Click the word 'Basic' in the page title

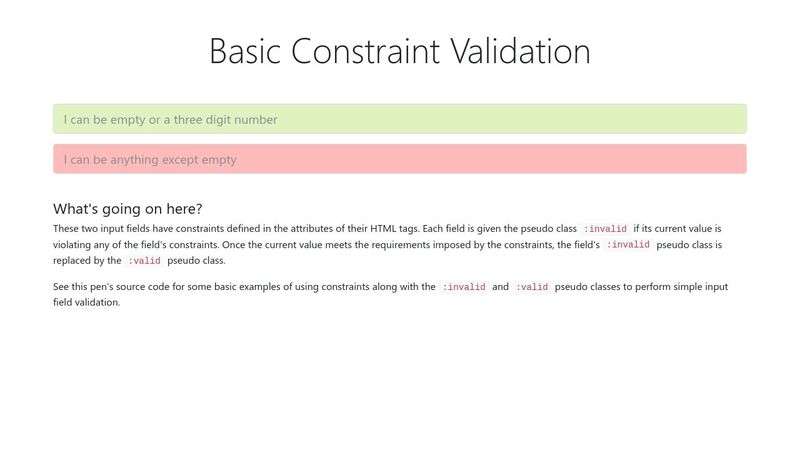[245, 51]
